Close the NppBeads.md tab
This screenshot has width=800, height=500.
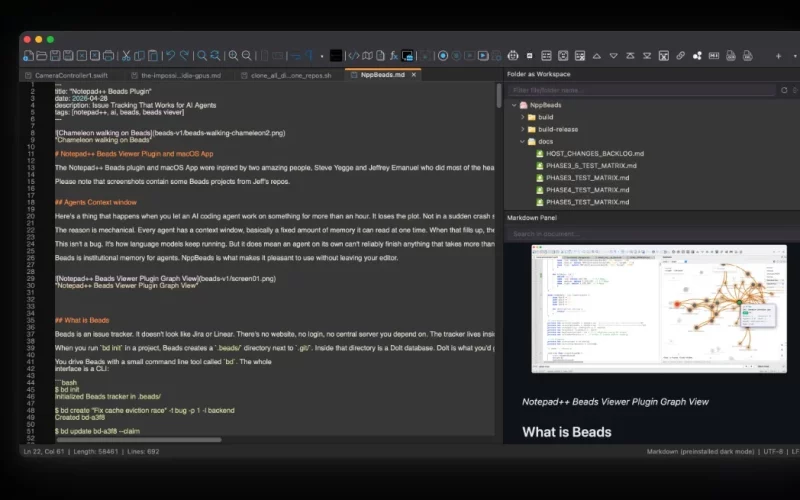[x=414, y=75]
